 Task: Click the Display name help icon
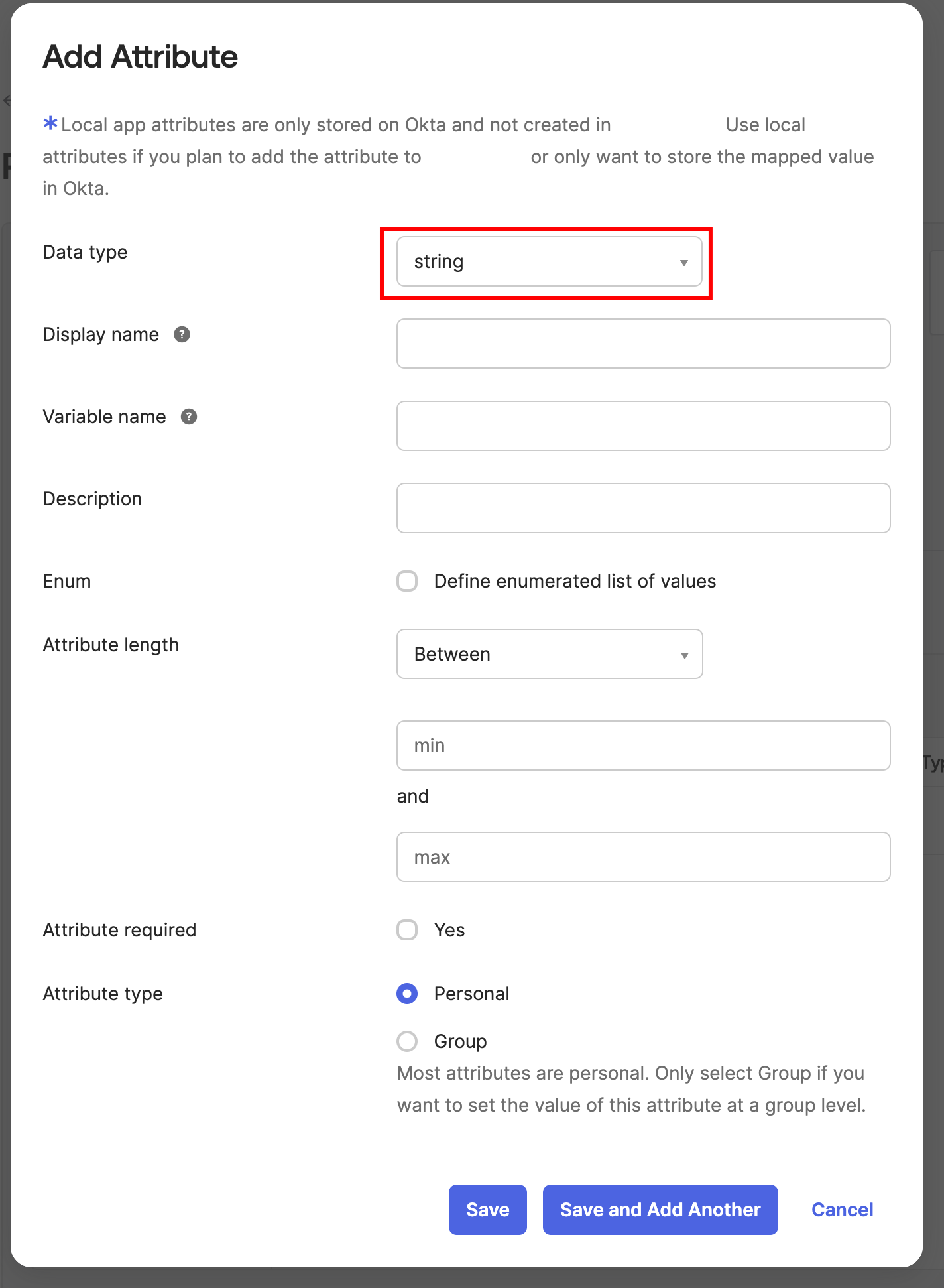click(x=182, y=334)
